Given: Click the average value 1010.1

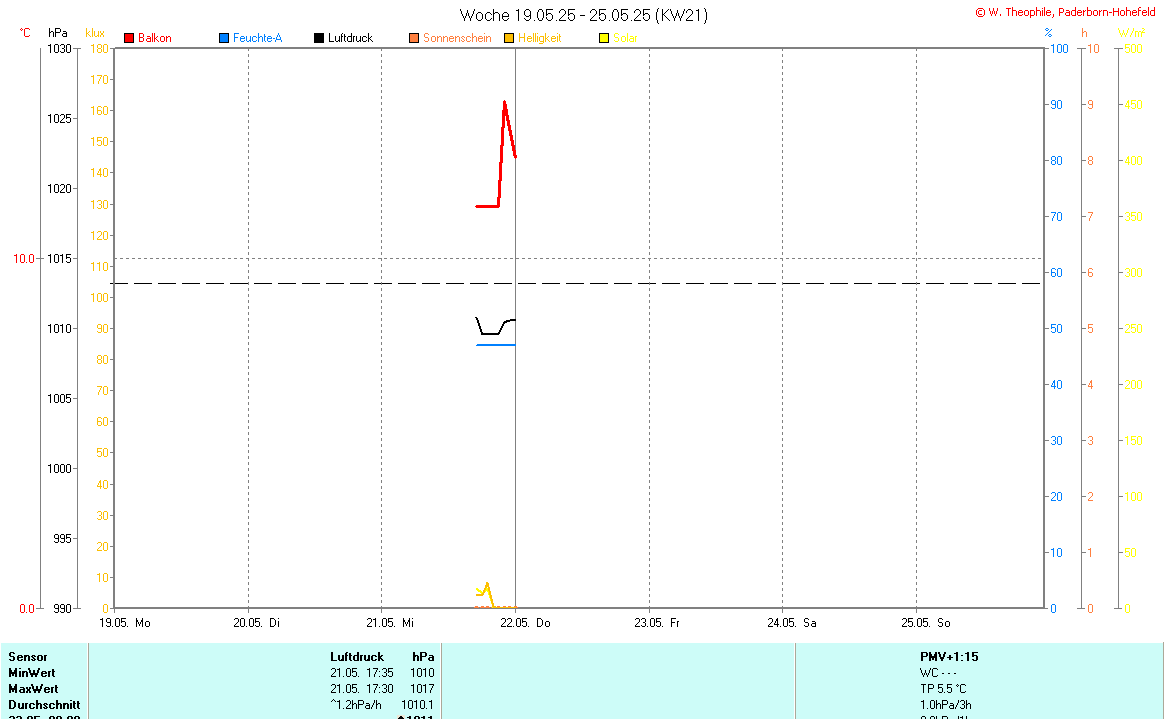Looking at the screenshot, I should (417, 705).
